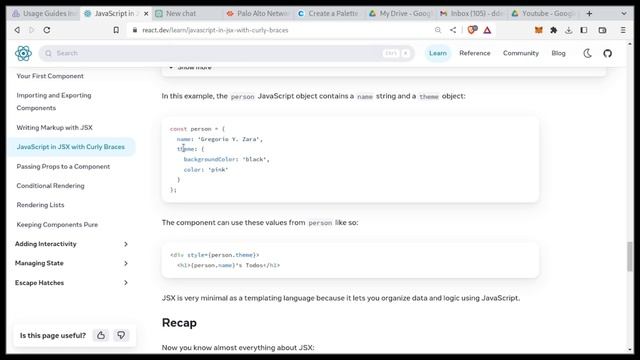Open the Brave shields lion icon
The height and width of the screenshot is (360, 640).
tap(472, 30)
